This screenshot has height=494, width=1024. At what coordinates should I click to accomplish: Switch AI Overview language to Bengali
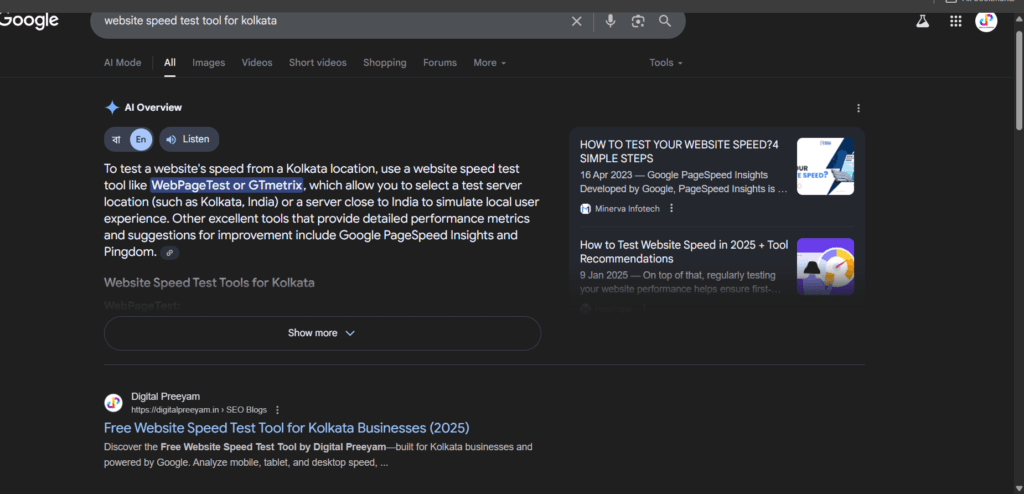[x=116, y=139]
